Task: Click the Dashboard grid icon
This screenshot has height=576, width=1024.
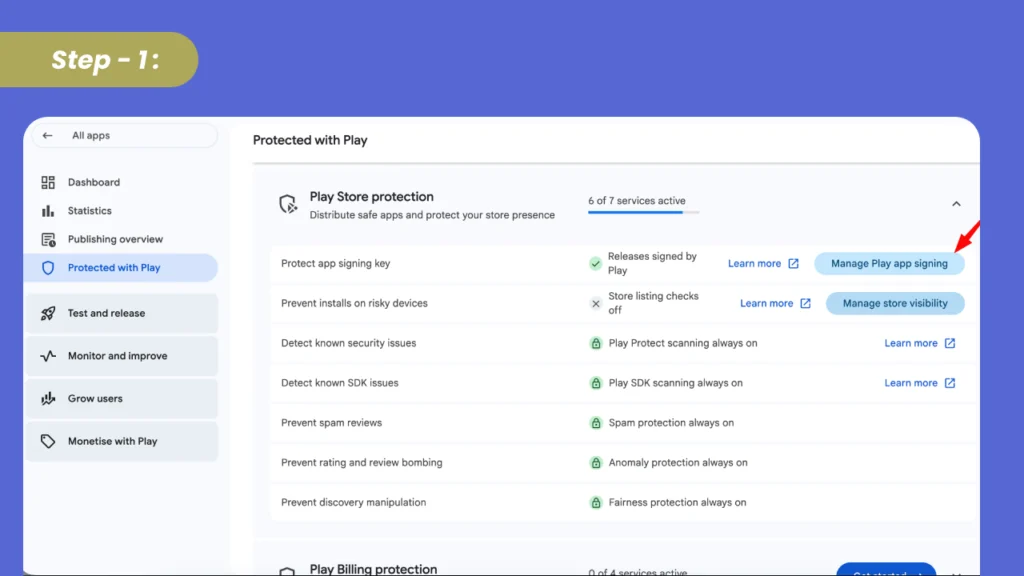Action: point(48,182)
